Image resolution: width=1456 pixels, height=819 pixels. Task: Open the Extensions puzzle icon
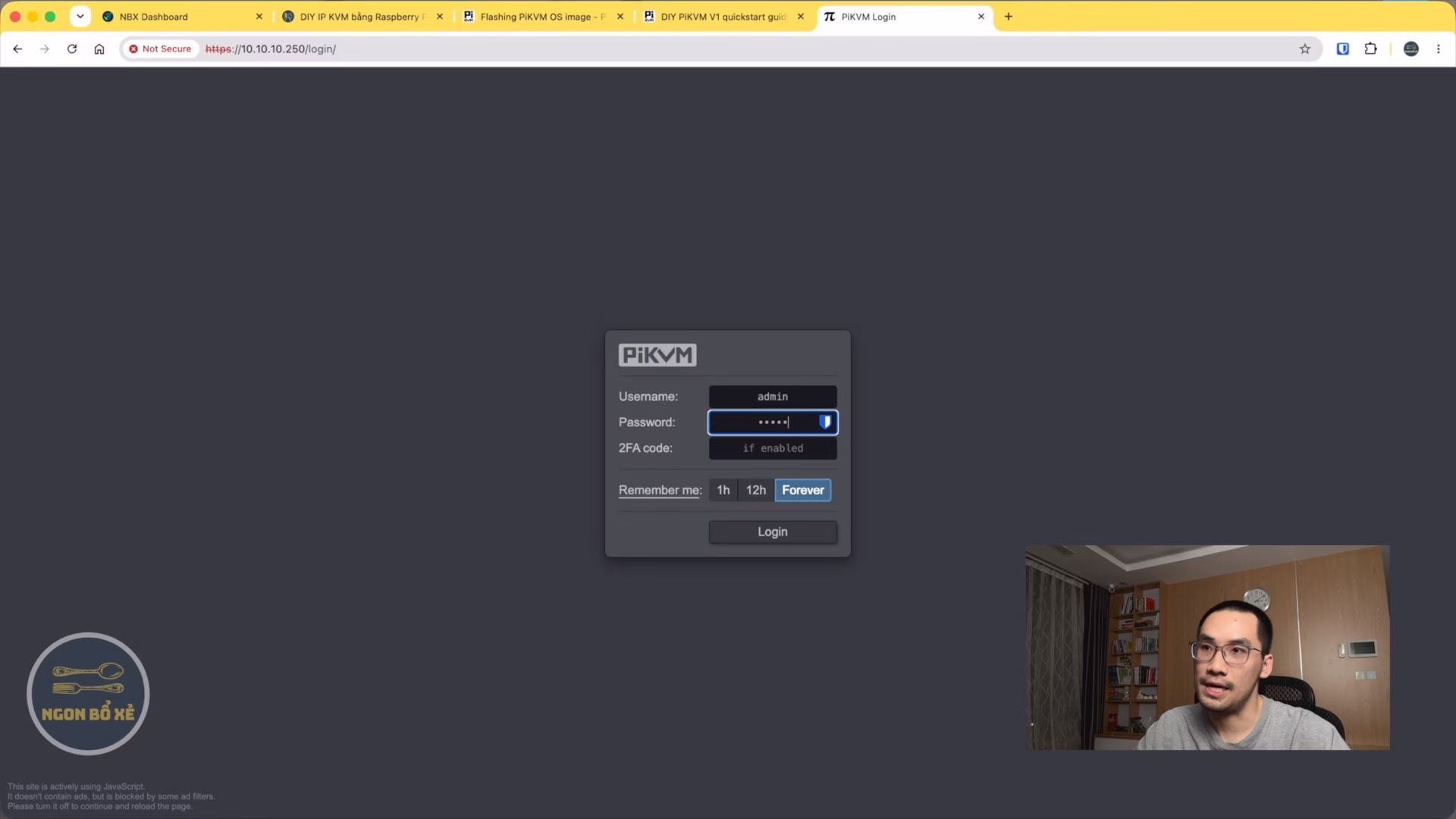(x=1370, y=49)
